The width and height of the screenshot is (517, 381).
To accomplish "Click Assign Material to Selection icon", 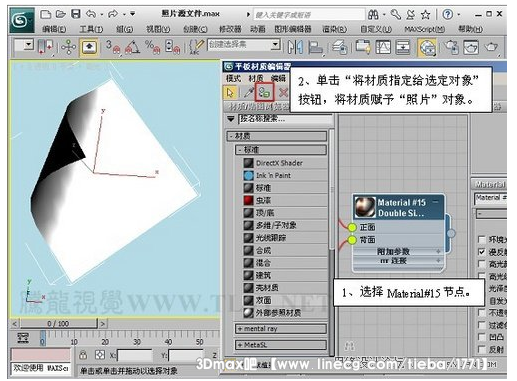I will (264, 92).
